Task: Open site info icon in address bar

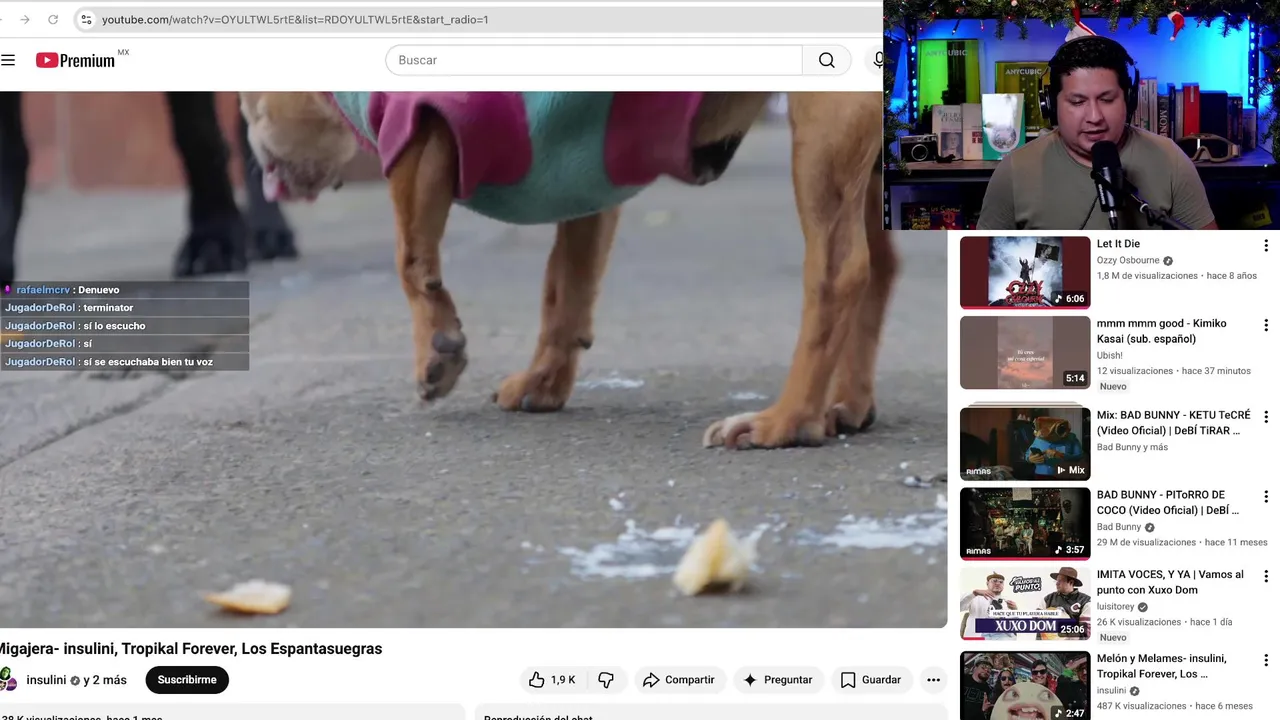Action: point(86,19)
